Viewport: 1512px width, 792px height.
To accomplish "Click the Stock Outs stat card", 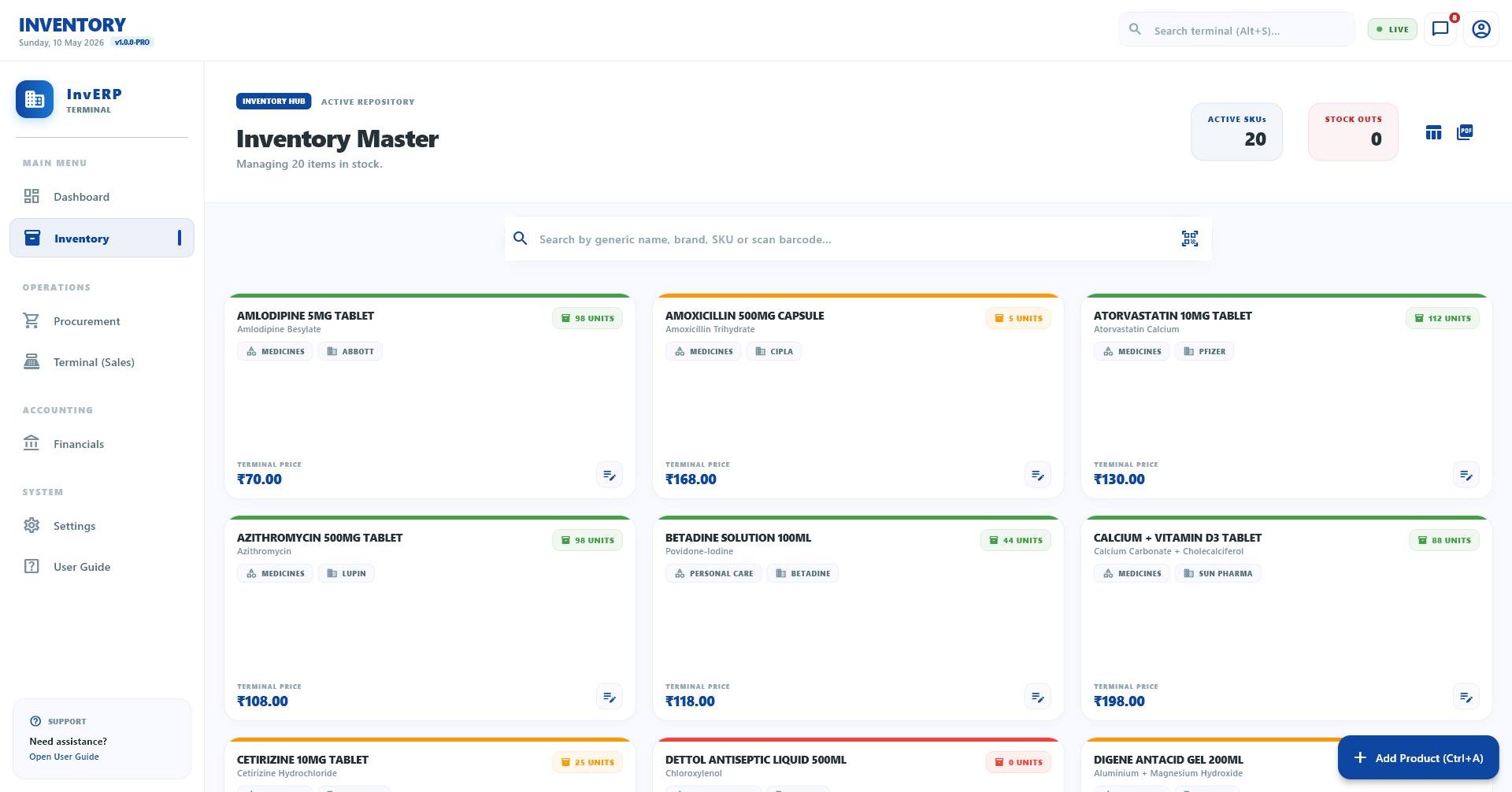I will [x=1353, y=131].
